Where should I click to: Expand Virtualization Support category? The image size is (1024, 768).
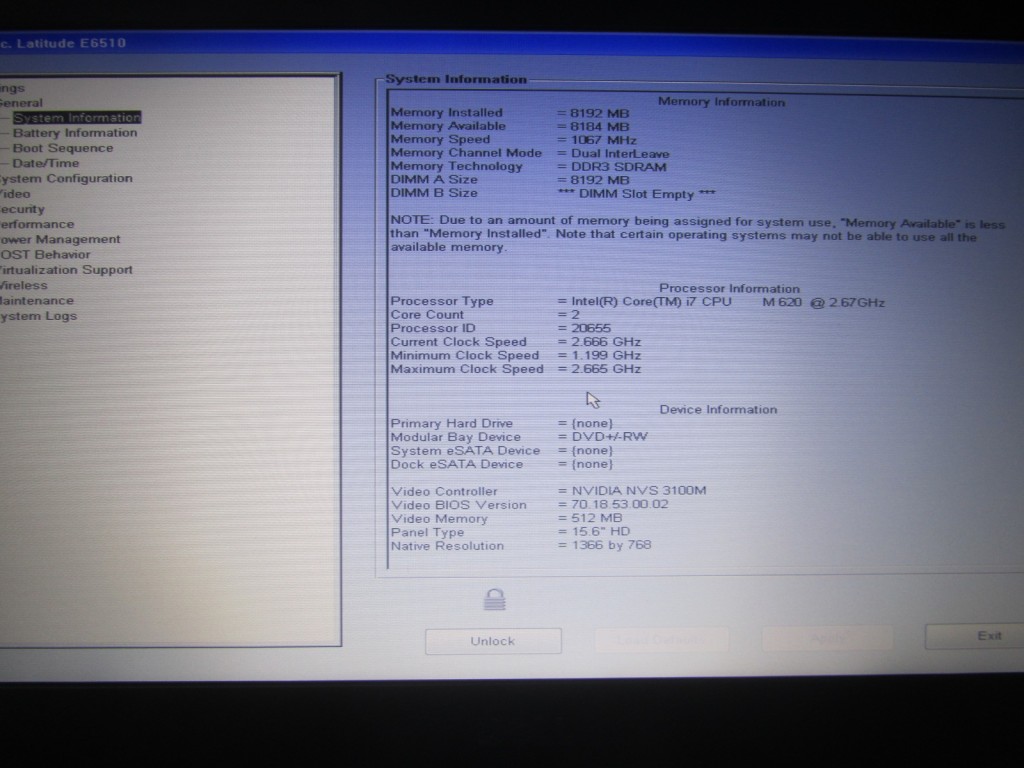click(x=66, y=270)
